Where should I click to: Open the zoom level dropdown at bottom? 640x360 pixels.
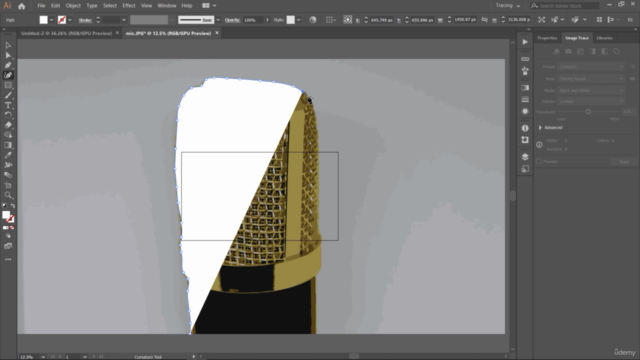pyautogui.click(x=42, y=357)
